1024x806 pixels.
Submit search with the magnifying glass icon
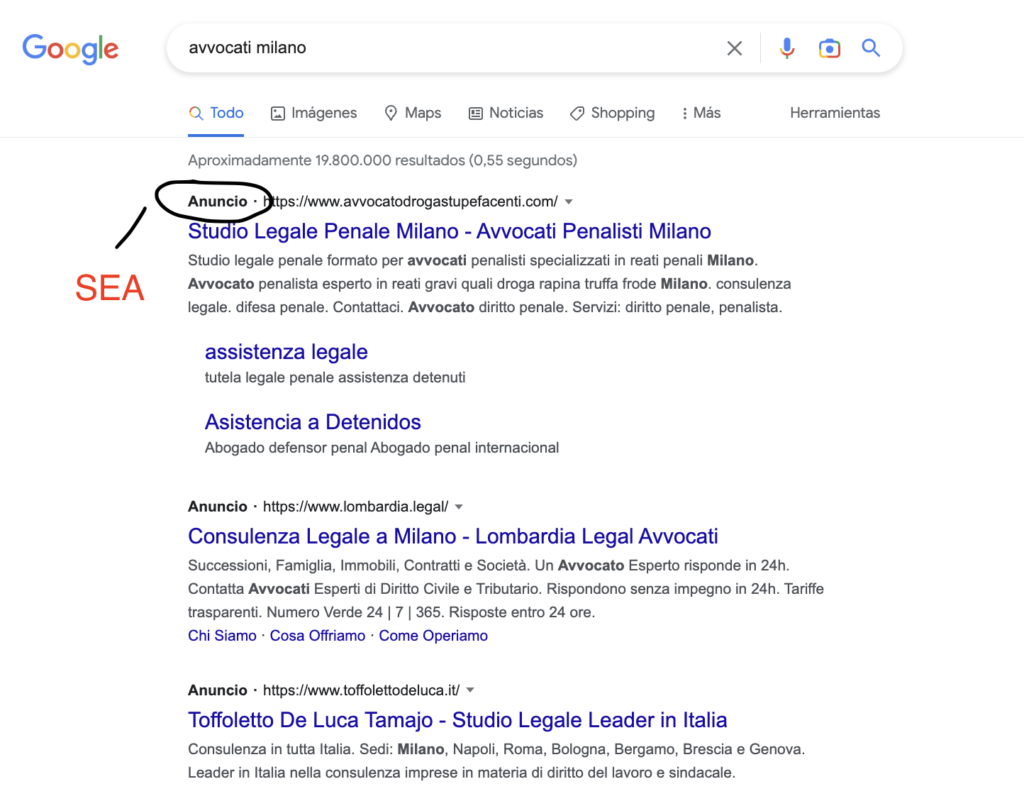click(871, 48)
